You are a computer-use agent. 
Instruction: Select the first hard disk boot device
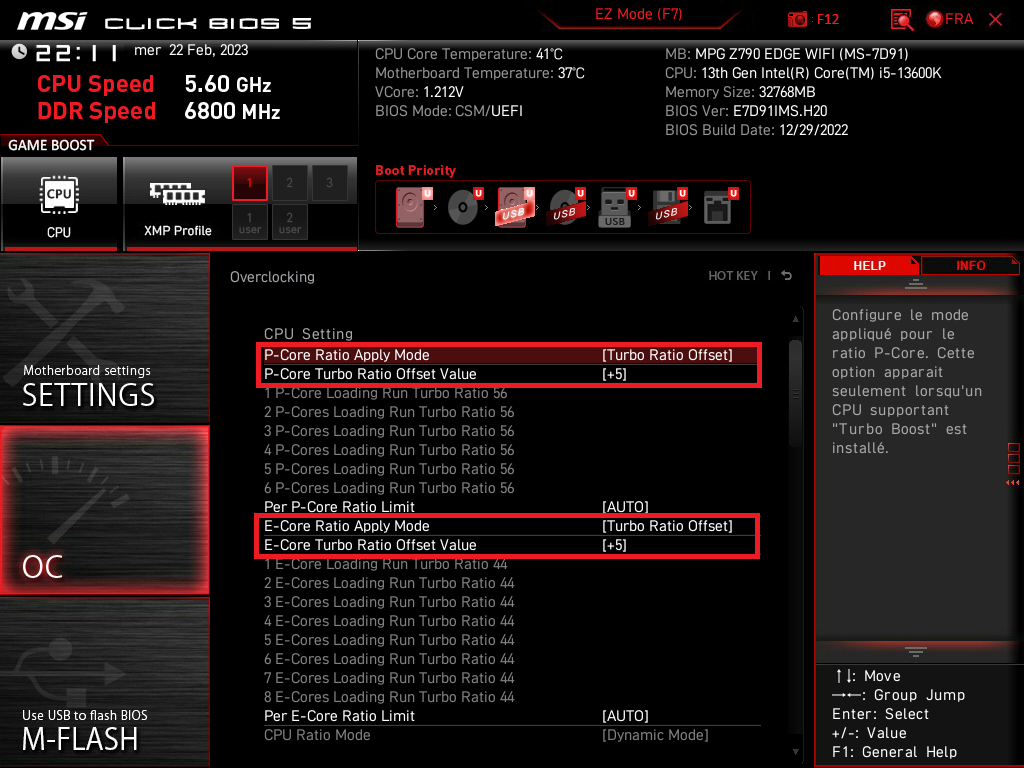[x=413, y=207]
